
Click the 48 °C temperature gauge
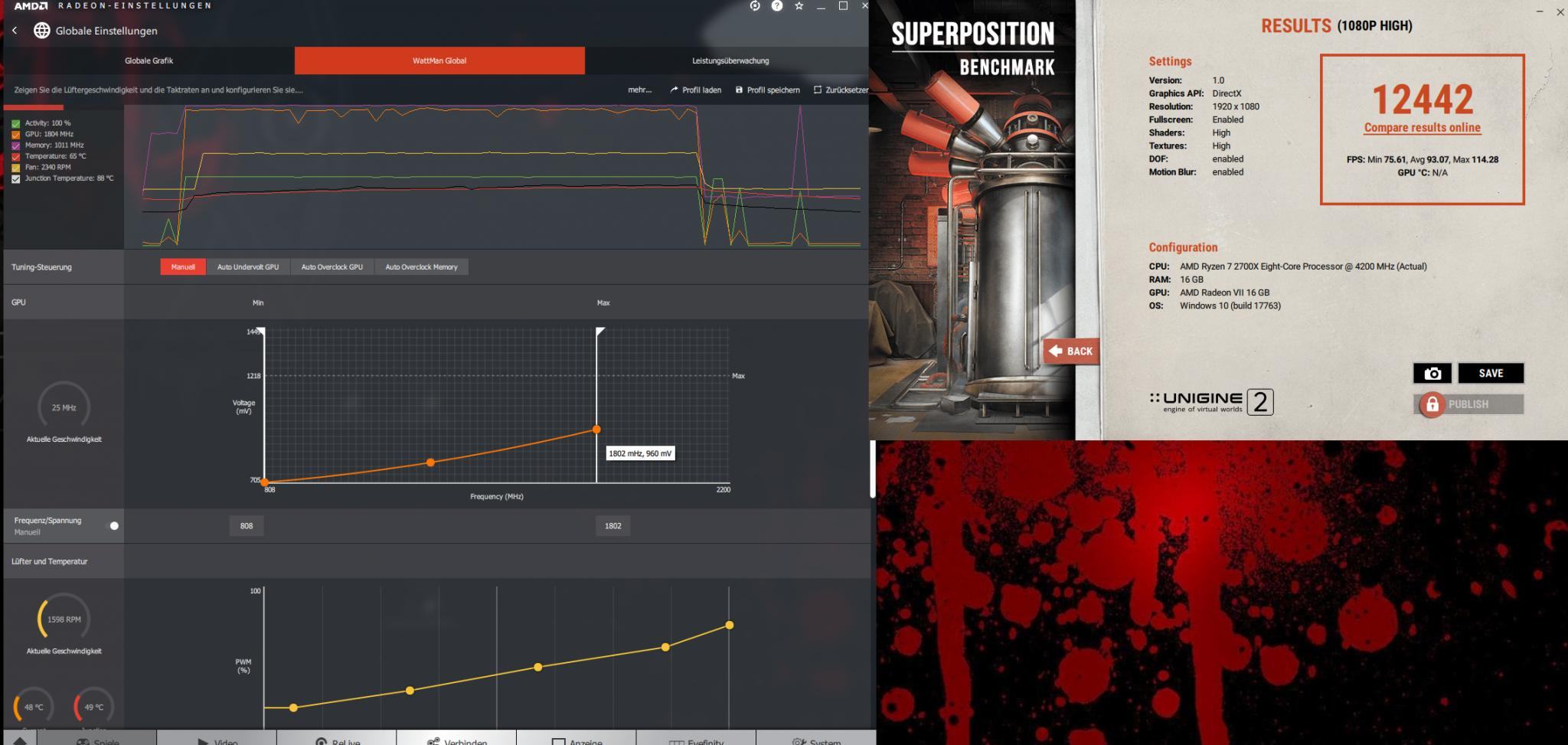(34, 707)
